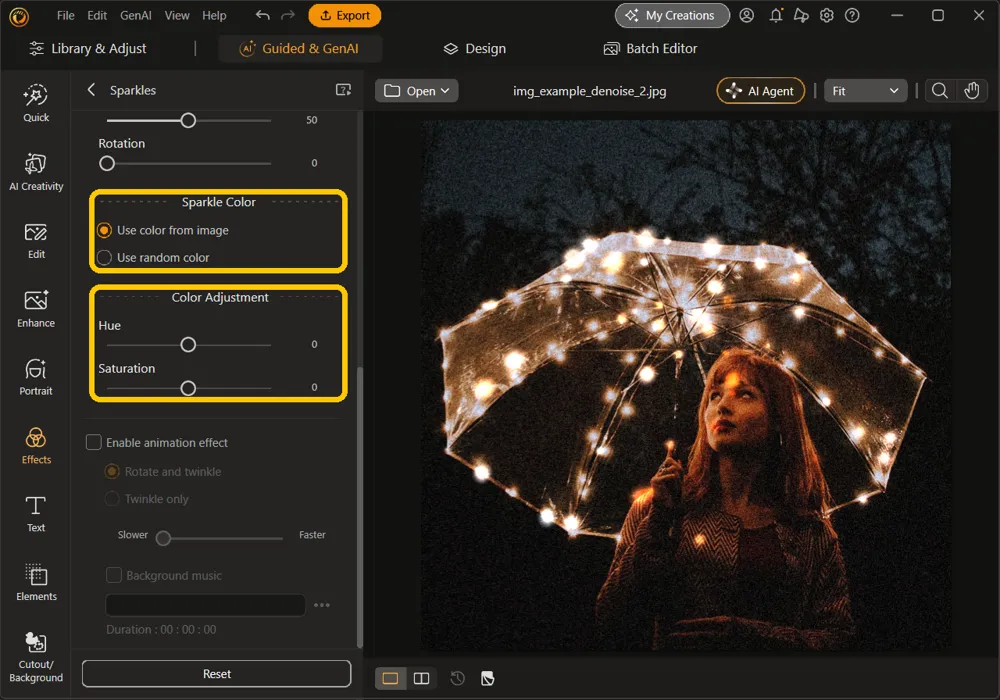
Task: Switch to split compare view
Action: point(422,678)
